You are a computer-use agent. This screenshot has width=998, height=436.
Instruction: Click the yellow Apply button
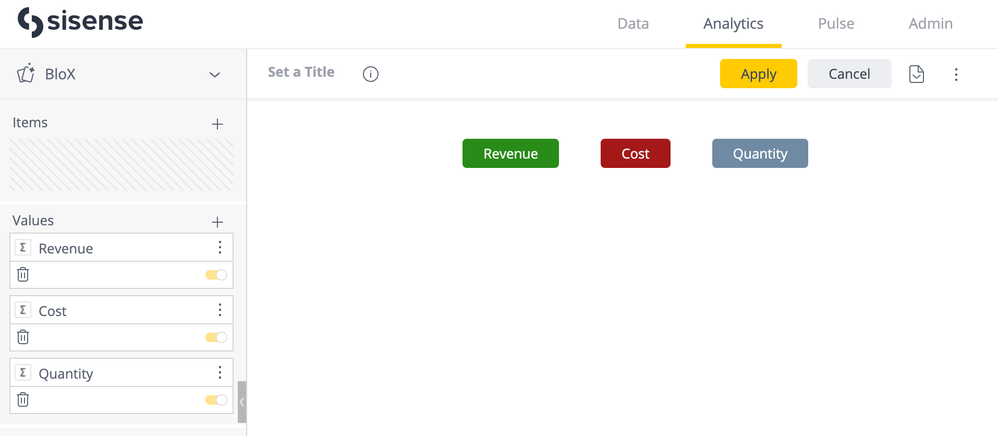point(758,74)
